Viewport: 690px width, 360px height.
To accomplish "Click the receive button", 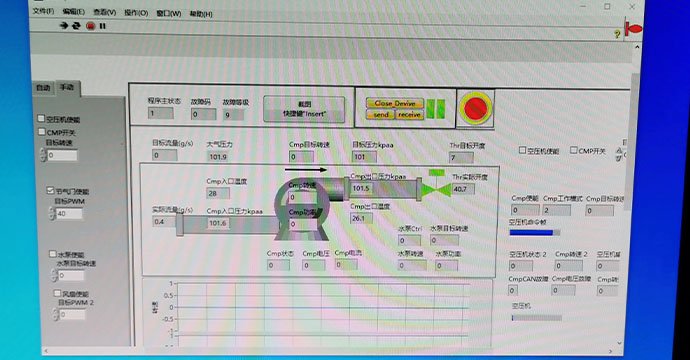I will coord(410,114).
